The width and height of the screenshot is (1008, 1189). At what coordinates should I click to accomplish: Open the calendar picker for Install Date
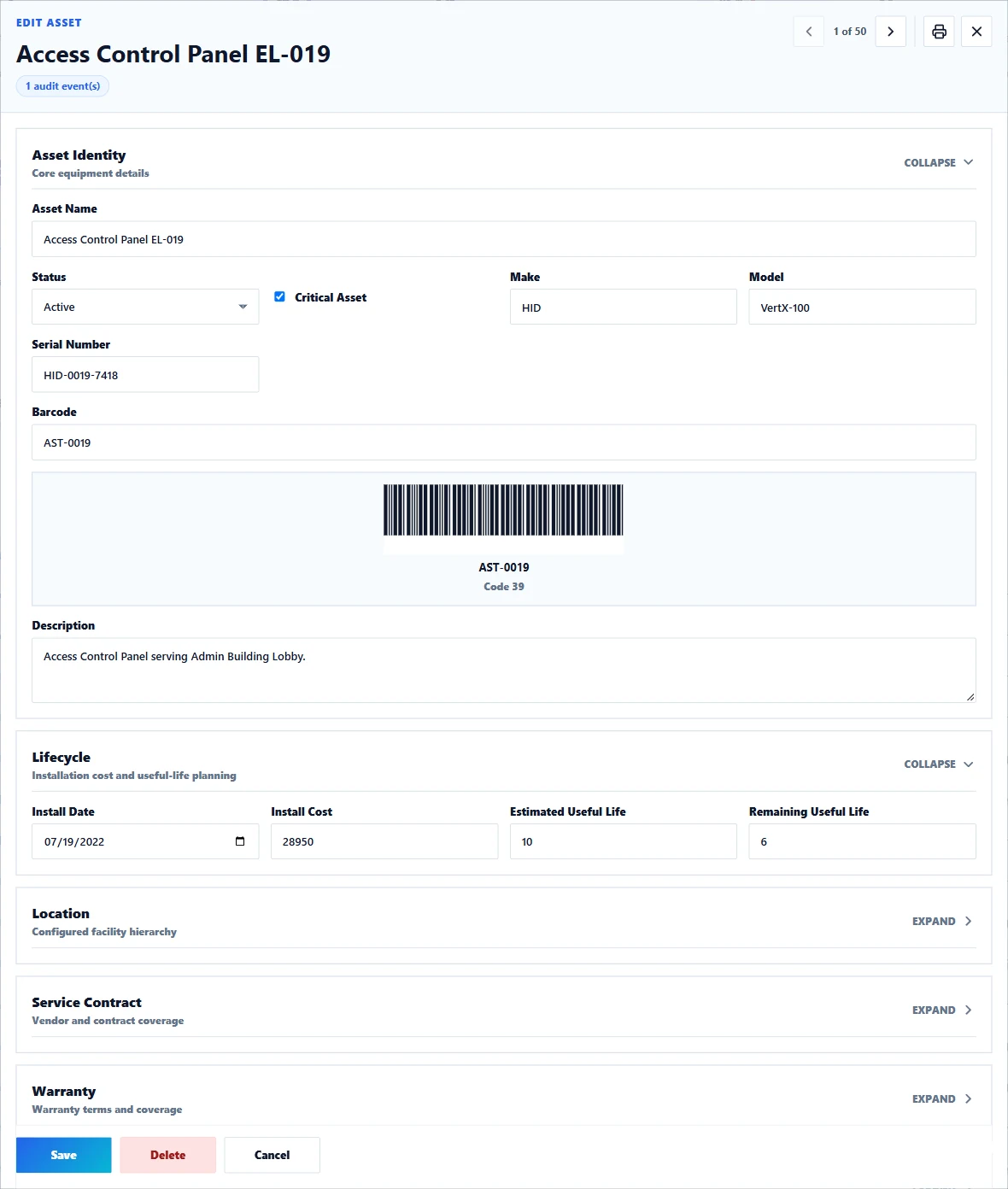click(x=240, y=841)
